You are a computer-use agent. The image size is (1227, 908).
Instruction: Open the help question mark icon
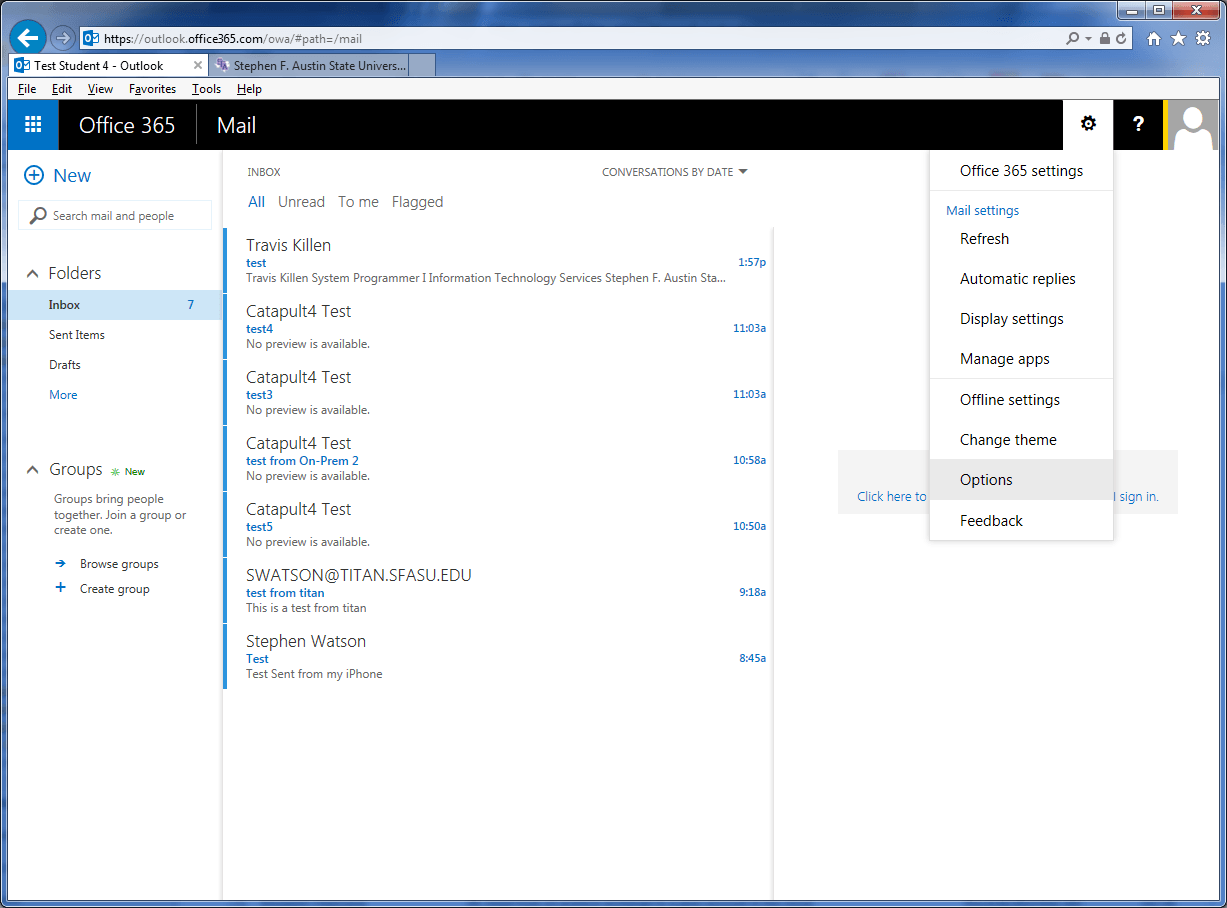click(x=1138, y=125)
